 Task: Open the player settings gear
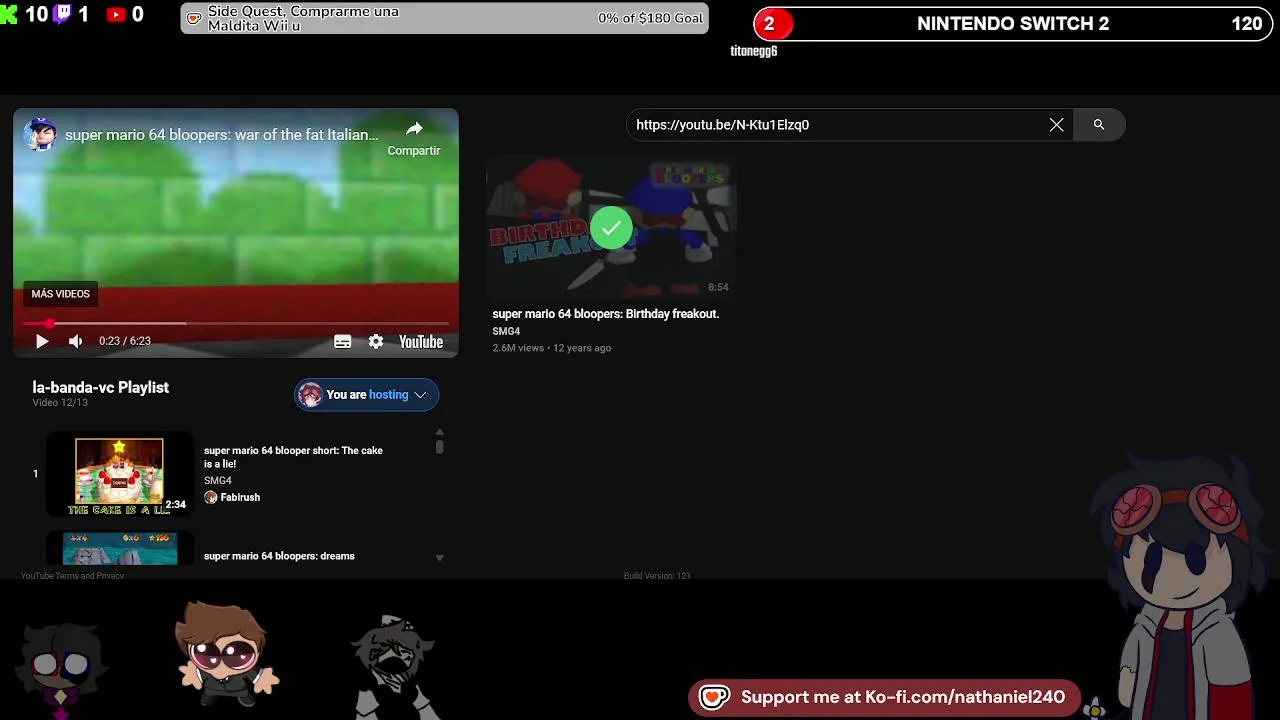click(x=376, y=341)
